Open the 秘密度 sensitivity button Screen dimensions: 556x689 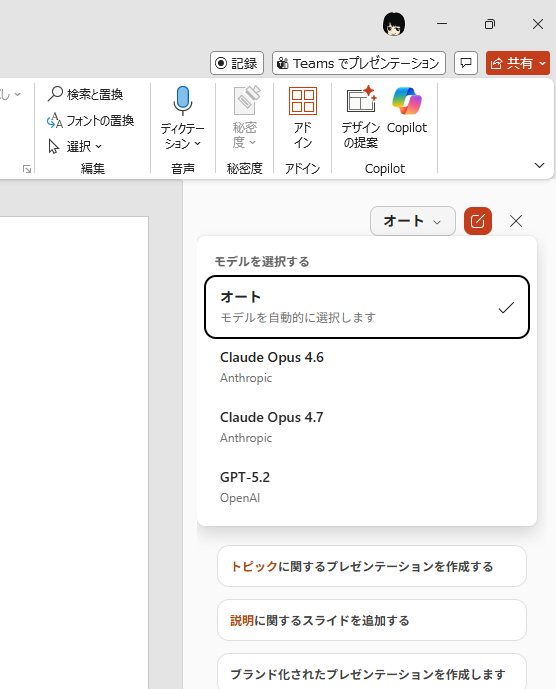click(244, 118)
